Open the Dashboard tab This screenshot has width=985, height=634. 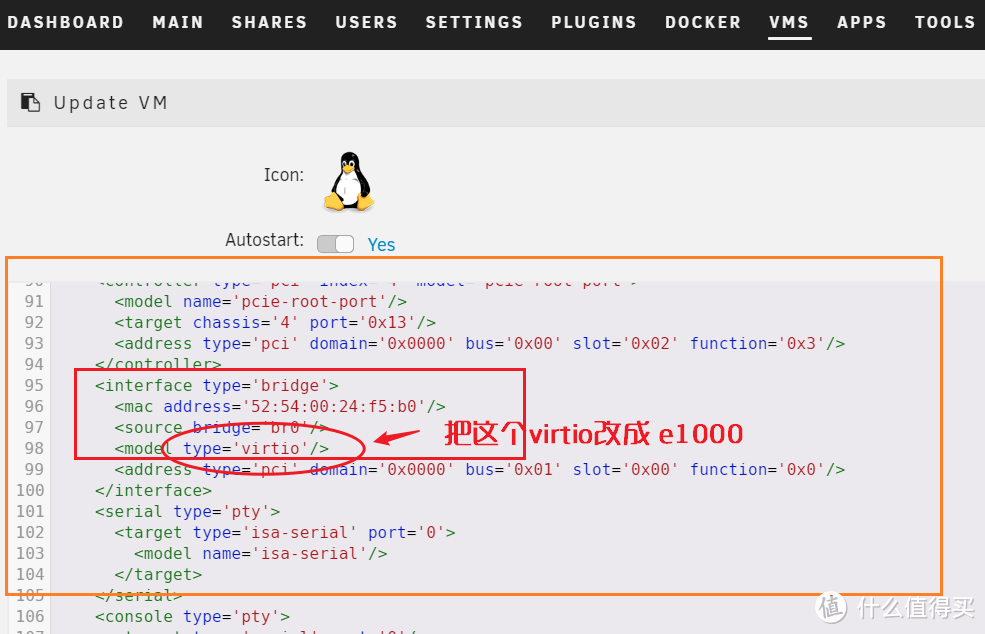pos(66,22)
